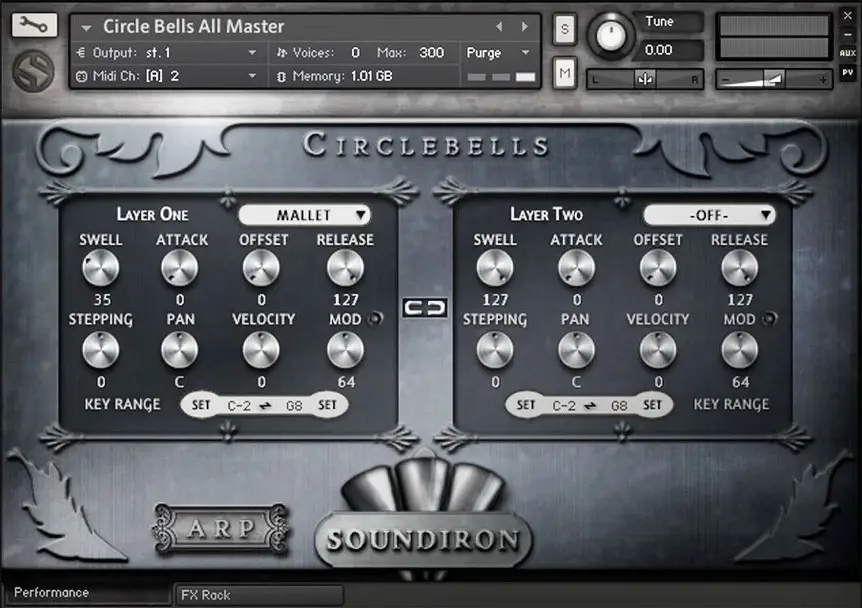
Task: Click Layer Two low key SET button
Action: click(x=526, y=405)
